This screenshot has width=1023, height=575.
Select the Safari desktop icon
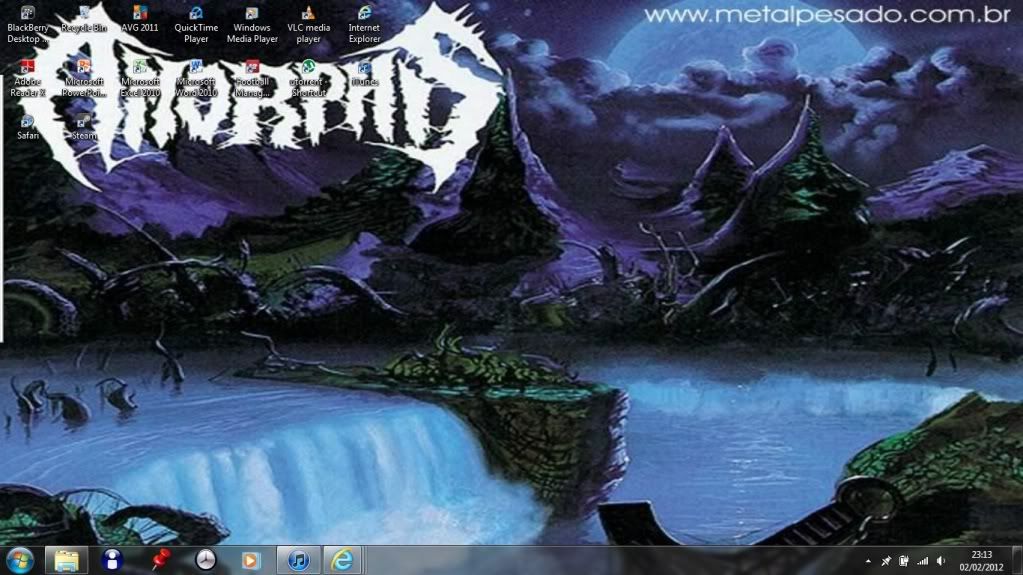pyautogui.click(x=27, y=127)
